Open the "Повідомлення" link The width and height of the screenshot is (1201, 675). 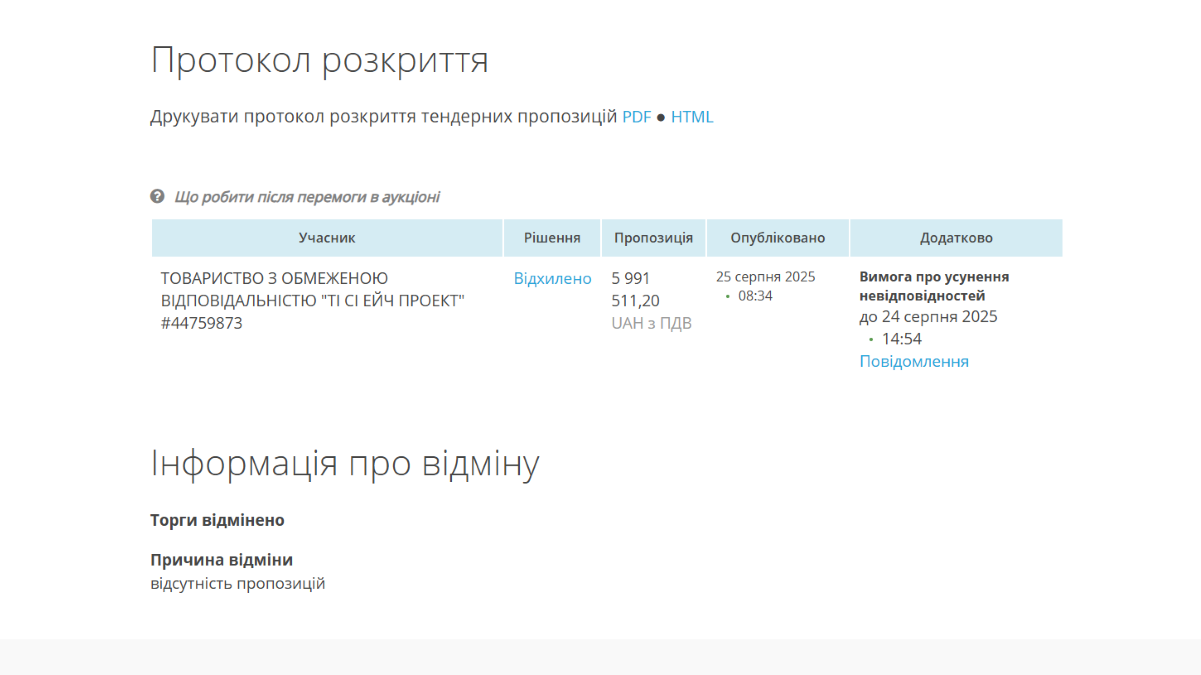click(914, 361)
